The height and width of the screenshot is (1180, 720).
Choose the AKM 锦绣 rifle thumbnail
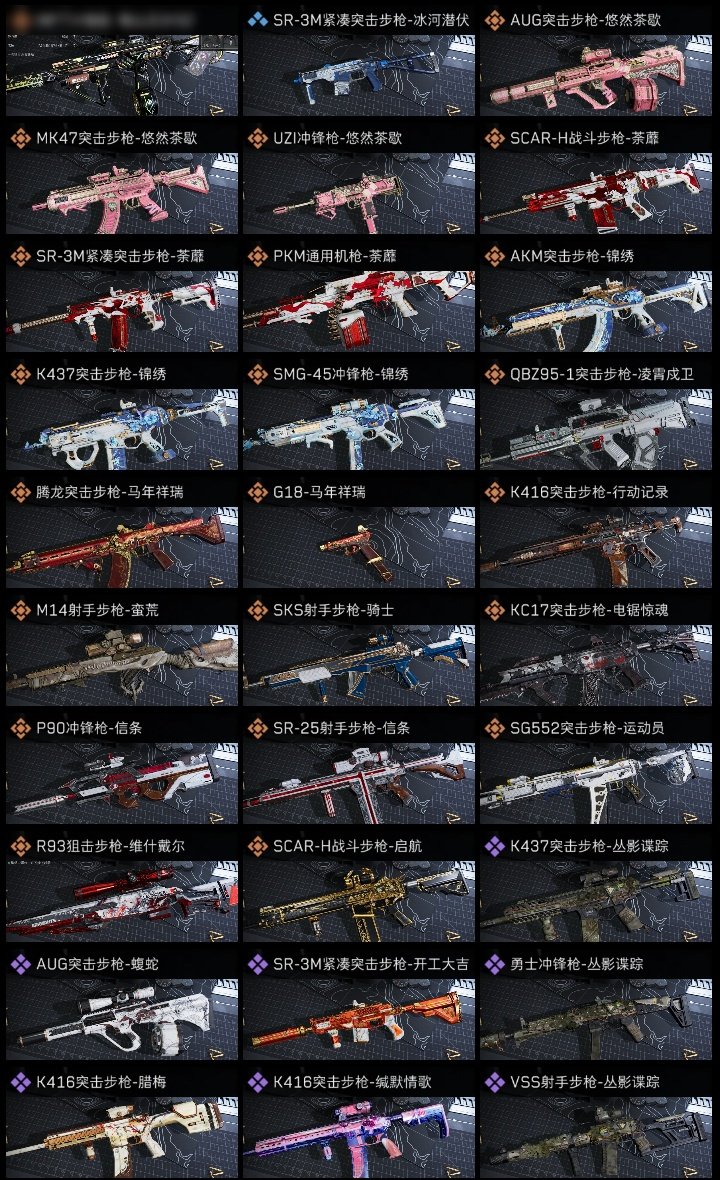coord(596,312)
